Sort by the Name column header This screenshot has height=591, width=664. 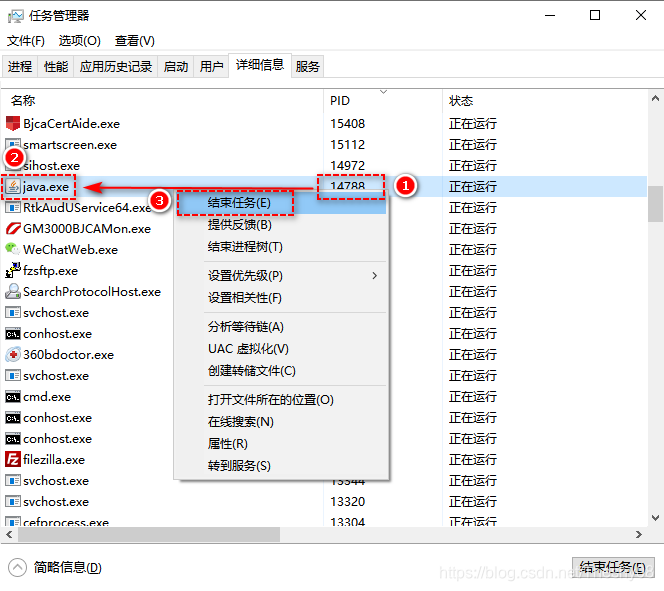[163, 101]
